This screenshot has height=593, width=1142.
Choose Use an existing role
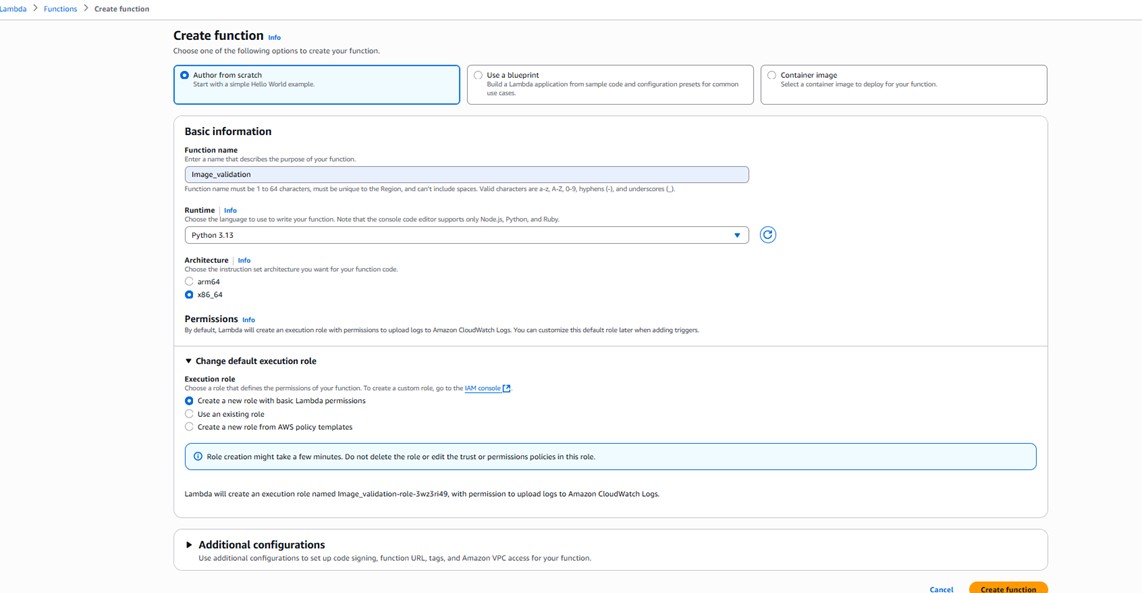pyautogui.click(x=189, y=414)
